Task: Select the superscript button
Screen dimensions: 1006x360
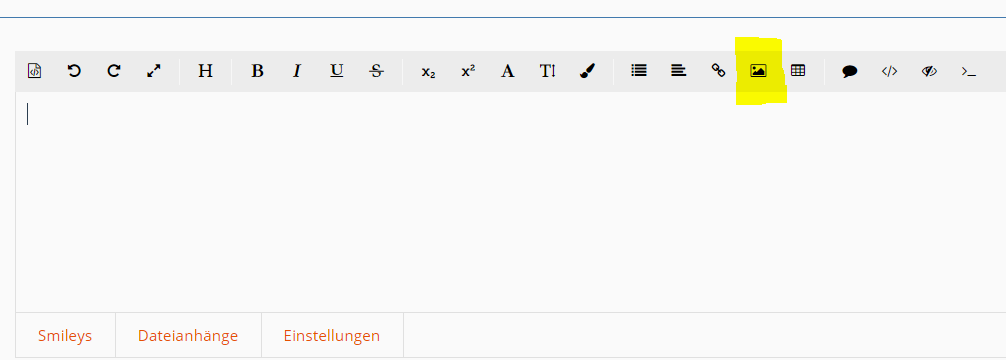Action: 468,71
